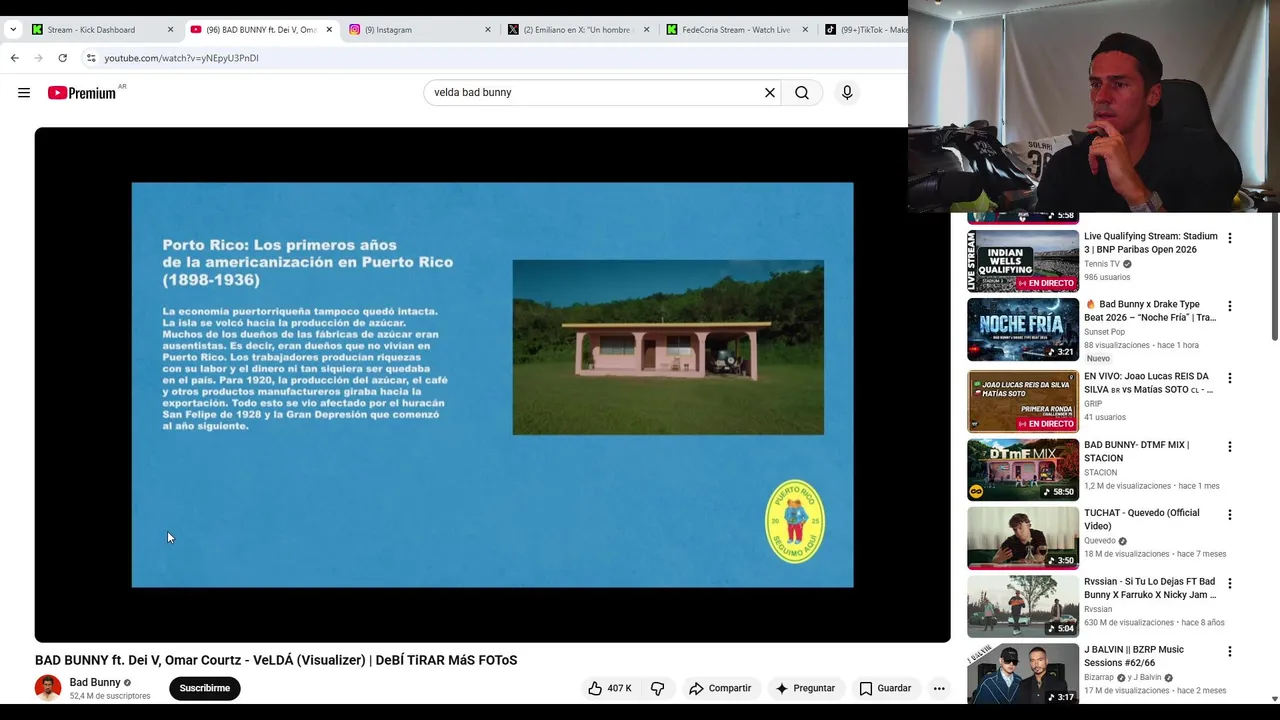
Task: Click Guardar save button
Action: pyautogui.click(x=885, y=688)
